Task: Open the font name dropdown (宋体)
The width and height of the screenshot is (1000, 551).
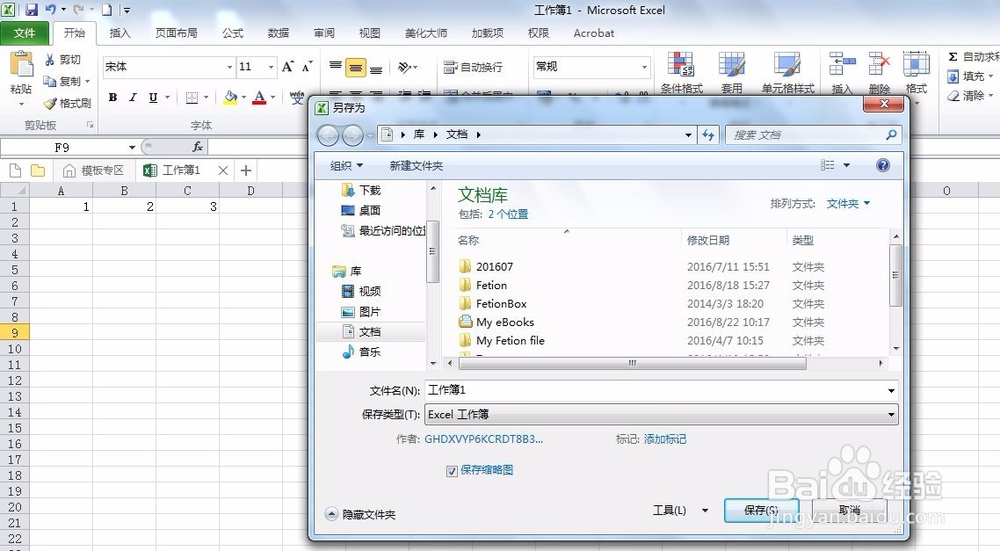Action: (230, 67)
